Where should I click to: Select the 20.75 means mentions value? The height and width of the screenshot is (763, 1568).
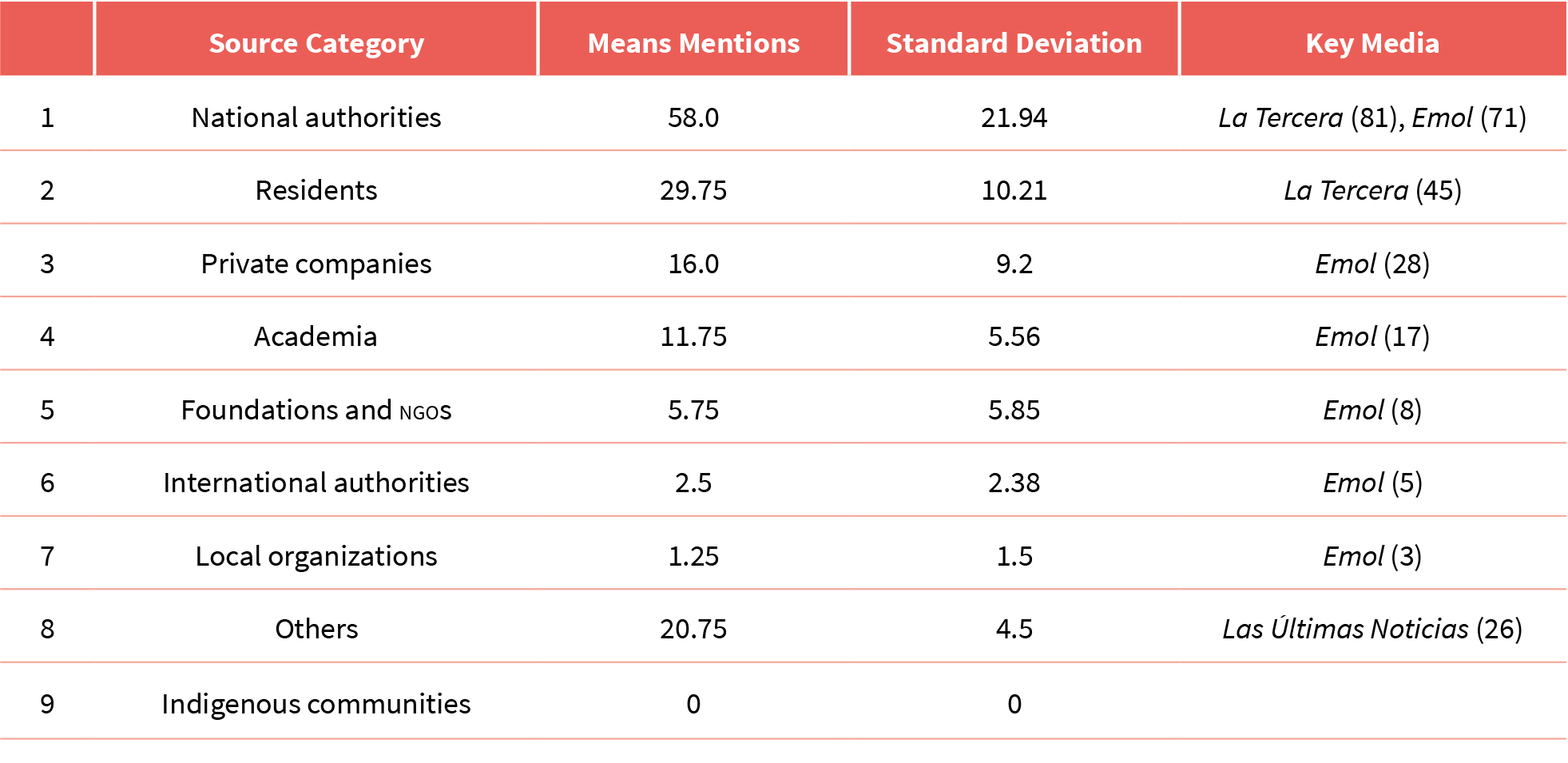(x=693, y=629)
